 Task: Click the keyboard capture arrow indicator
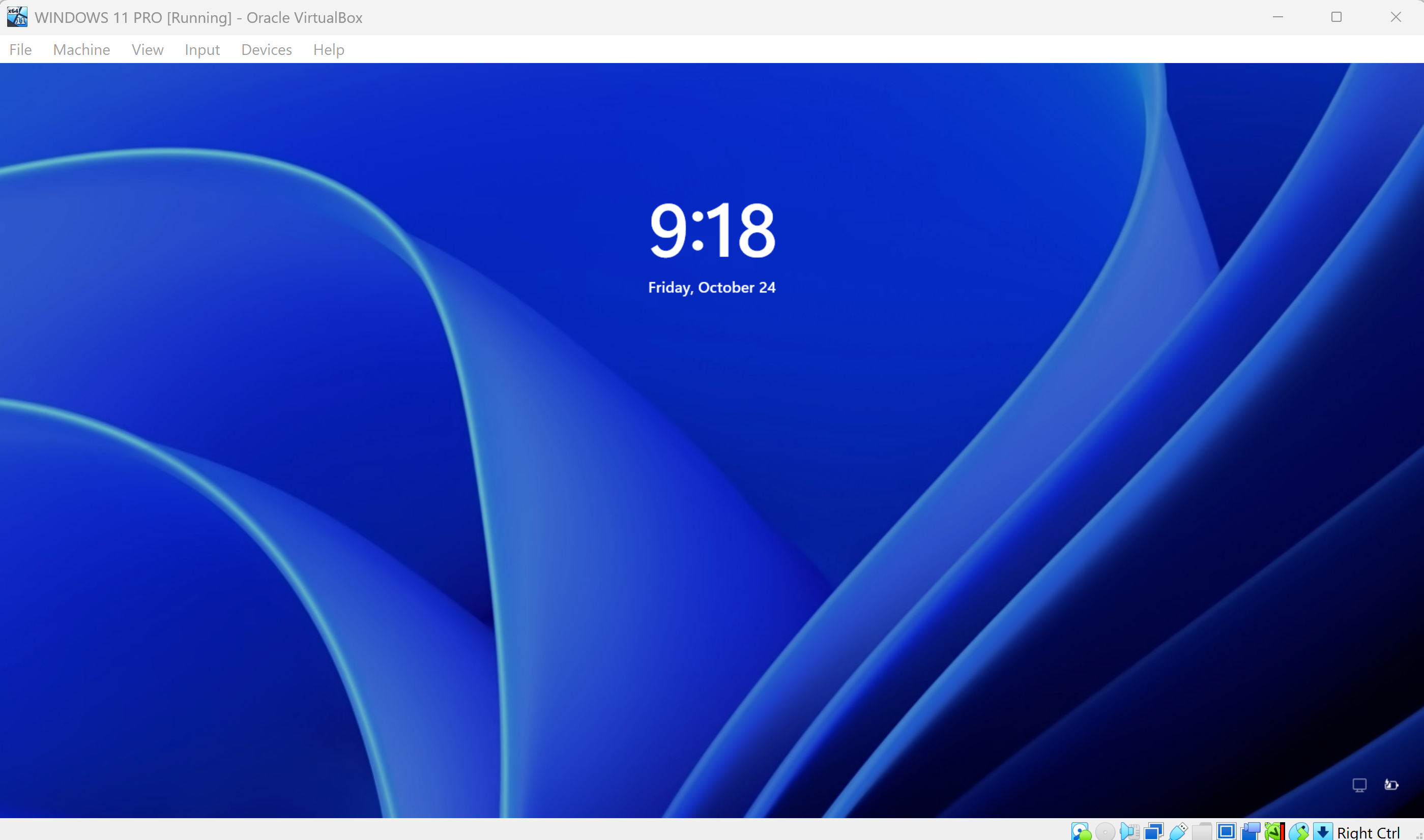coord(1323,831)
